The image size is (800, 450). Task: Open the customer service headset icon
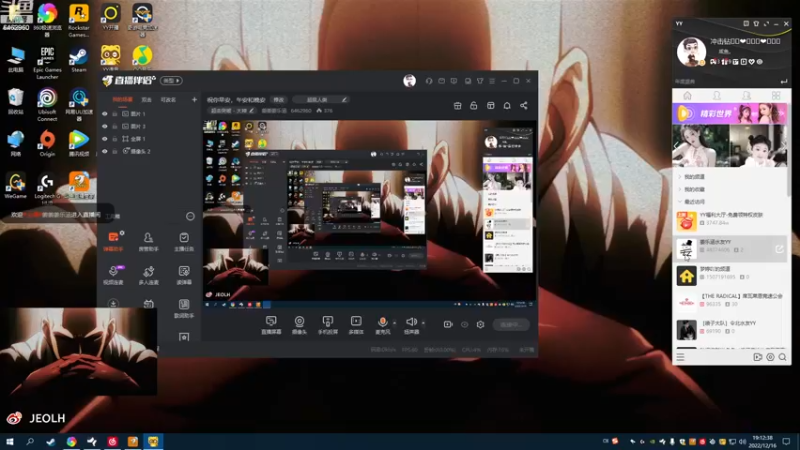click(x=429, y=81)
